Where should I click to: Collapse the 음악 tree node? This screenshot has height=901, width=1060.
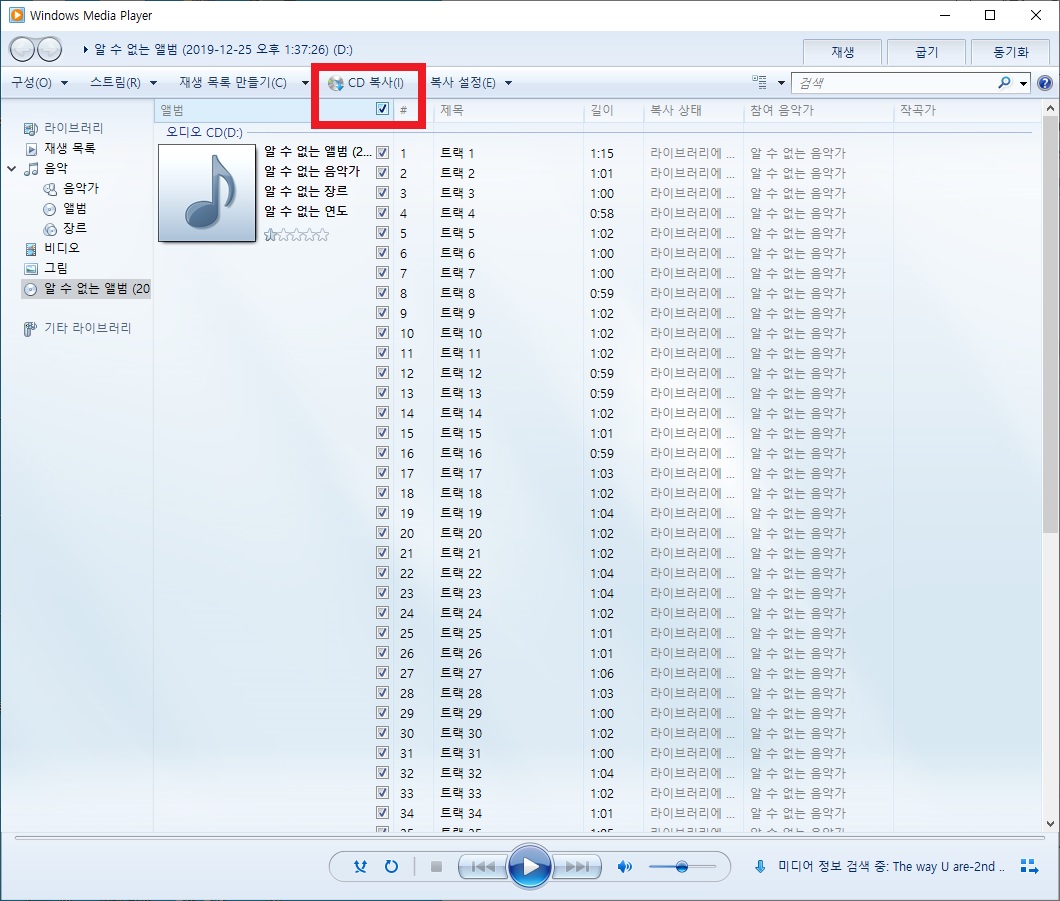point(11,168)
